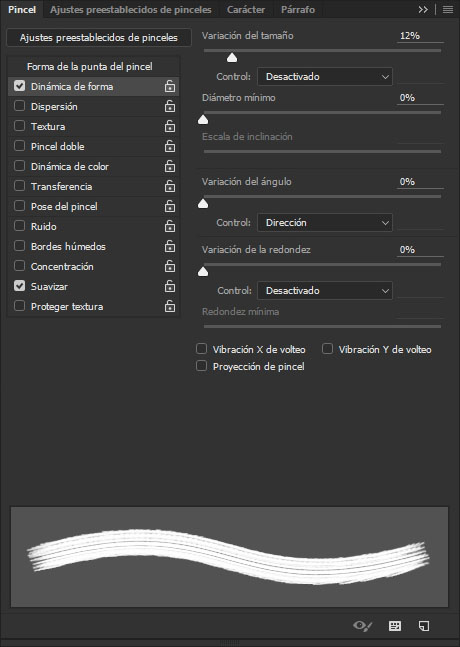The height and width of the screenshot is (647, 460).
Task: Click the lock icon for Dispersión
Action: click(170, 106)
